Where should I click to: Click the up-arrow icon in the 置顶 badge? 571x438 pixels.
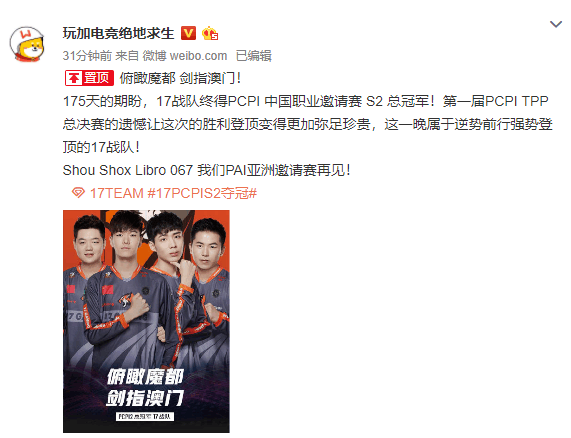pos(74,78)
